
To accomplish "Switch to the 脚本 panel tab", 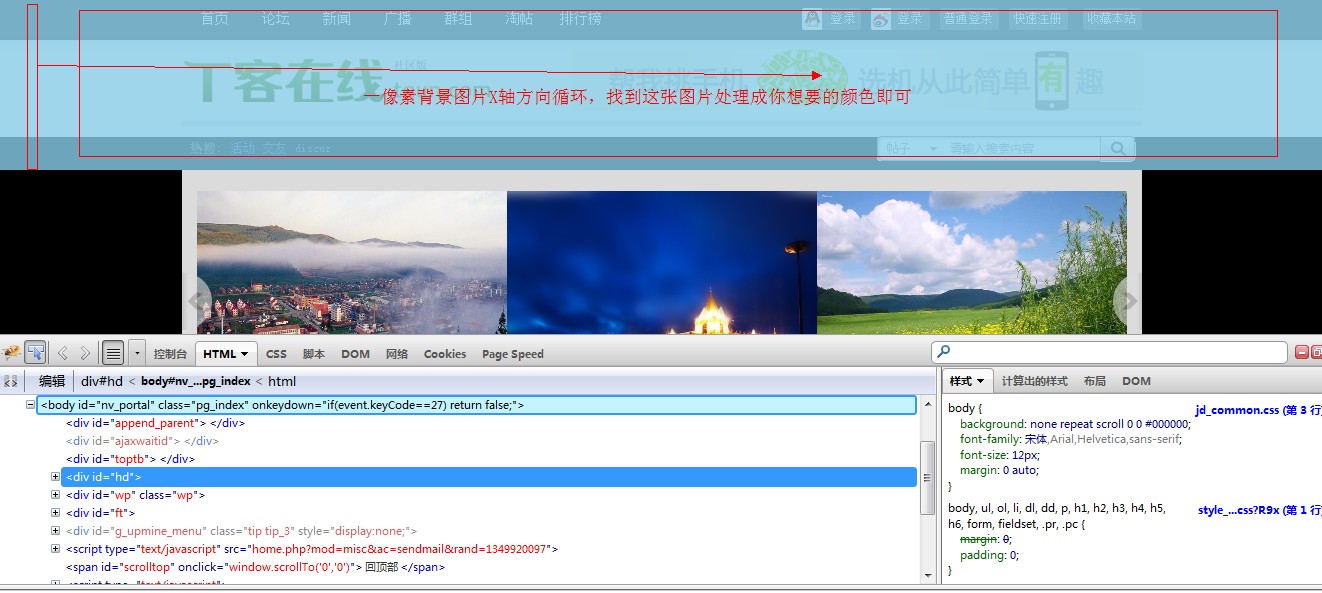I will click(314, 354).
